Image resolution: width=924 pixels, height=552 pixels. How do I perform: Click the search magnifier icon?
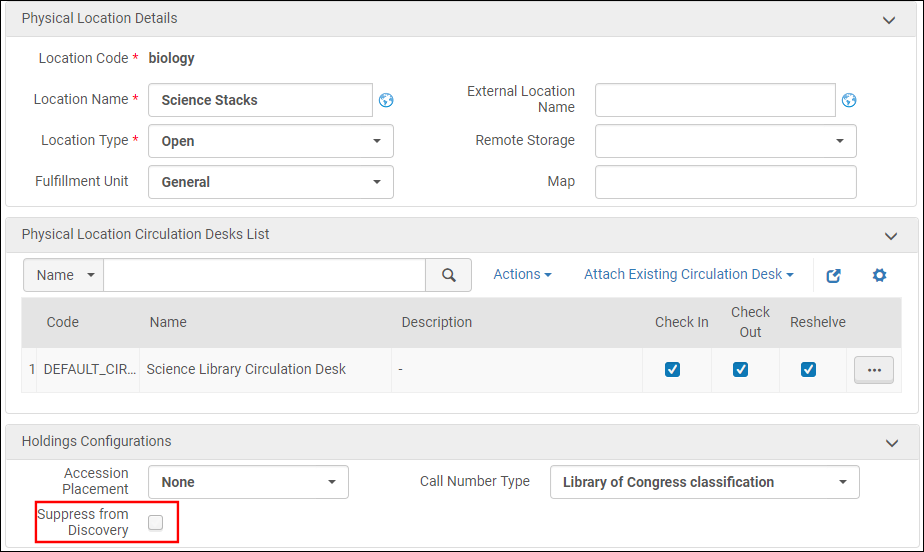tap(449, 275)
